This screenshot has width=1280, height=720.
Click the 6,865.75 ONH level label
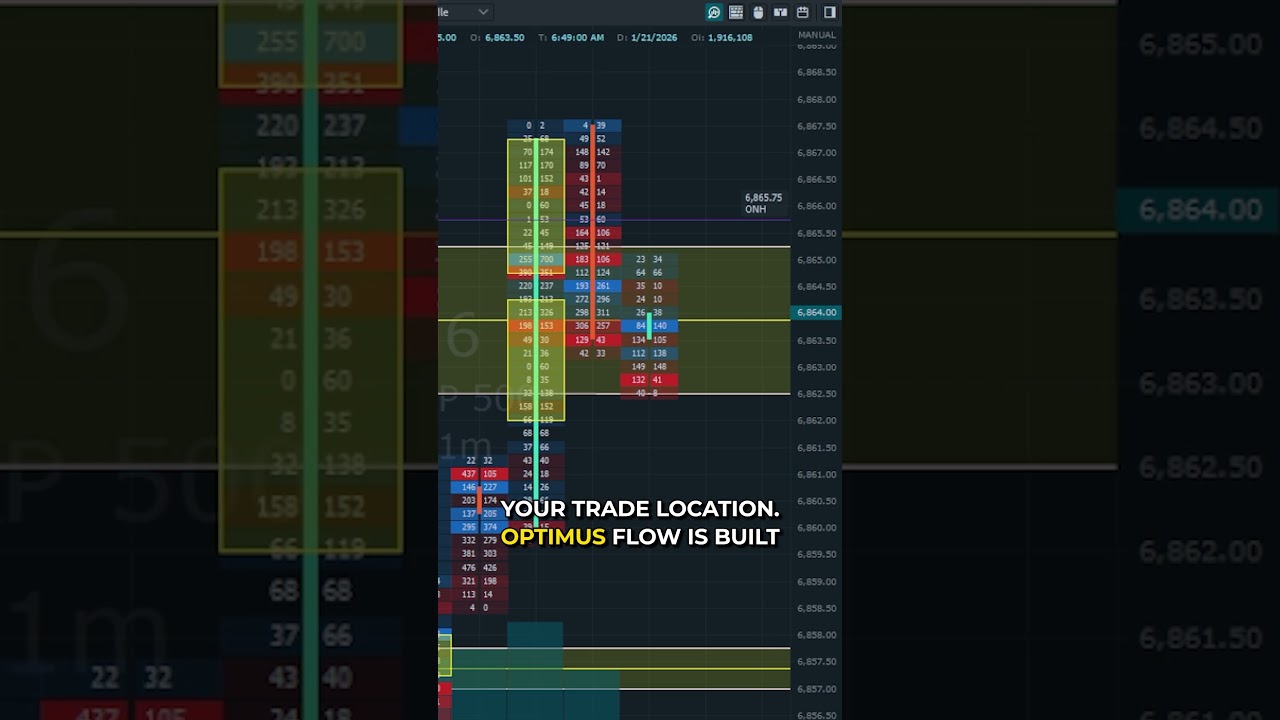pyautogui.click(x=764, y=204)
